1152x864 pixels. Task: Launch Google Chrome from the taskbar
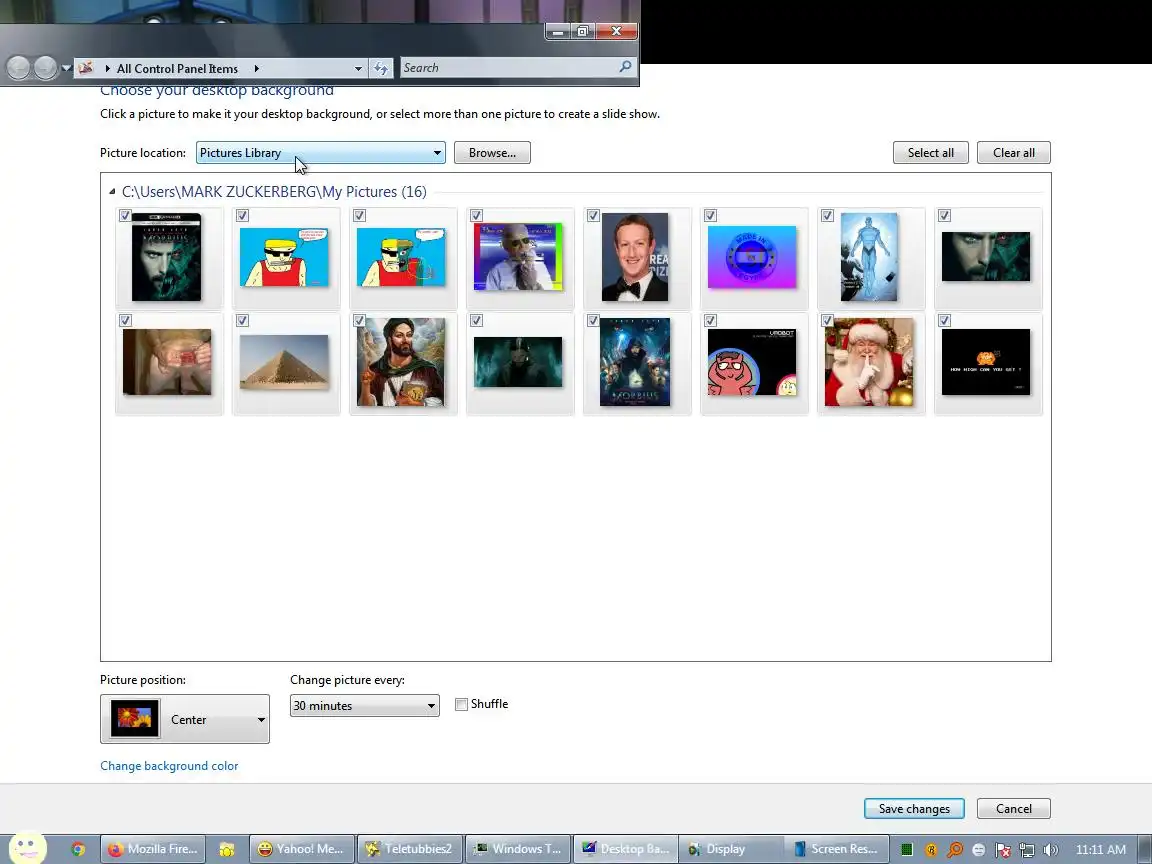tap(78, 849)
